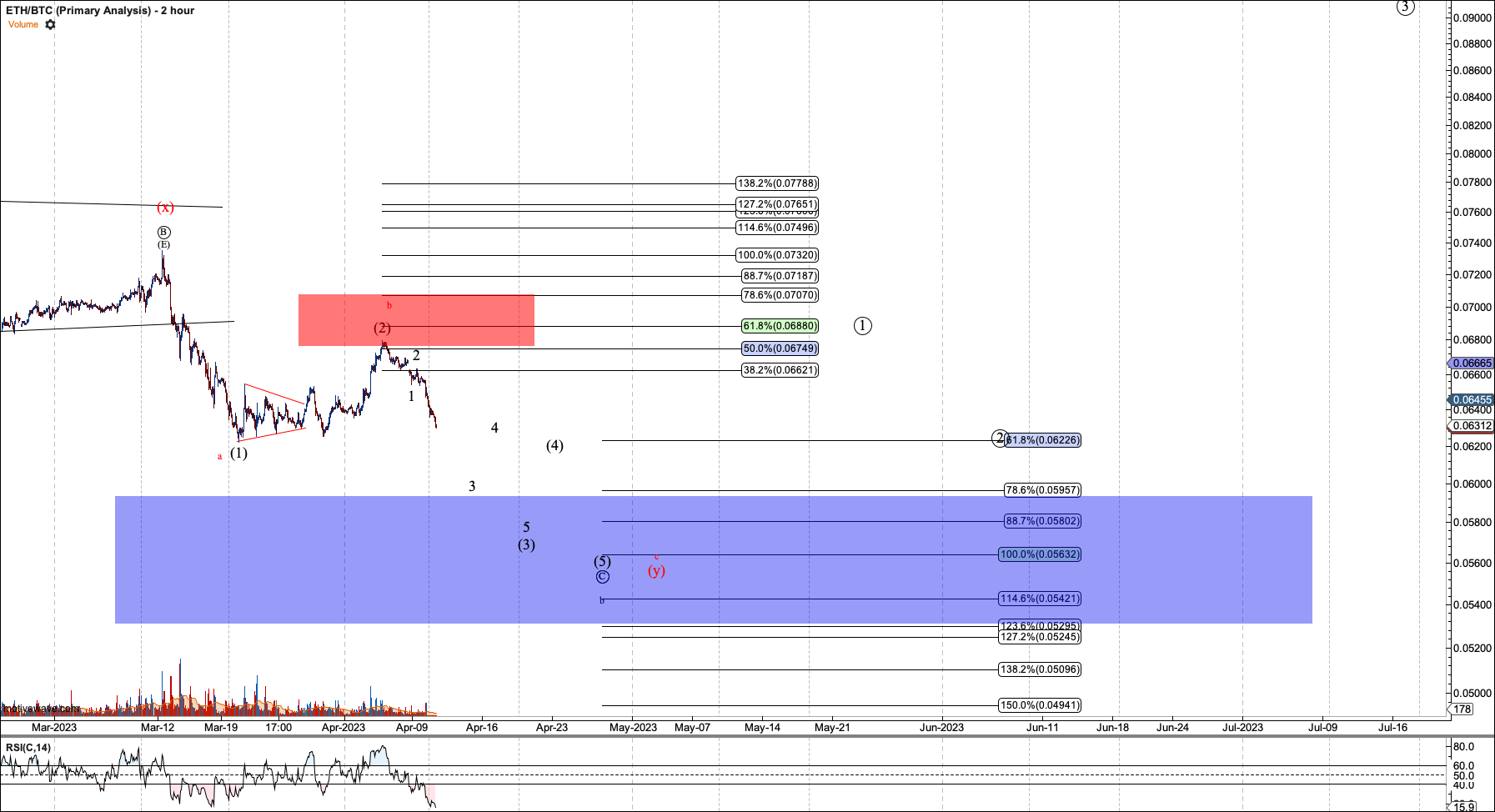Click the orange Volume indicator label
This screenshot has width=1495, height=812.
23,24
